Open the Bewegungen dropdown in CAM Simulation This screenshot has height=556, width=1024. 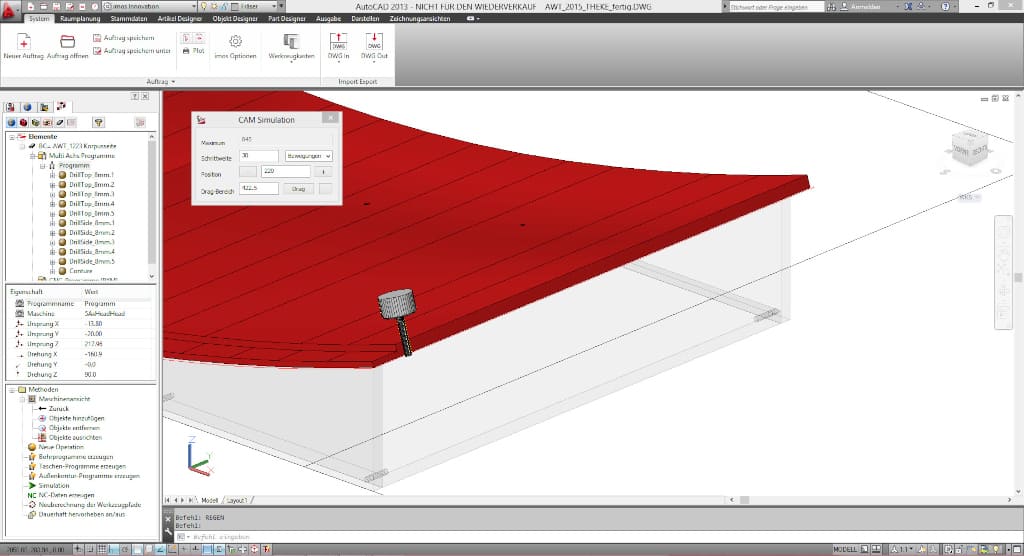[308, 156]
